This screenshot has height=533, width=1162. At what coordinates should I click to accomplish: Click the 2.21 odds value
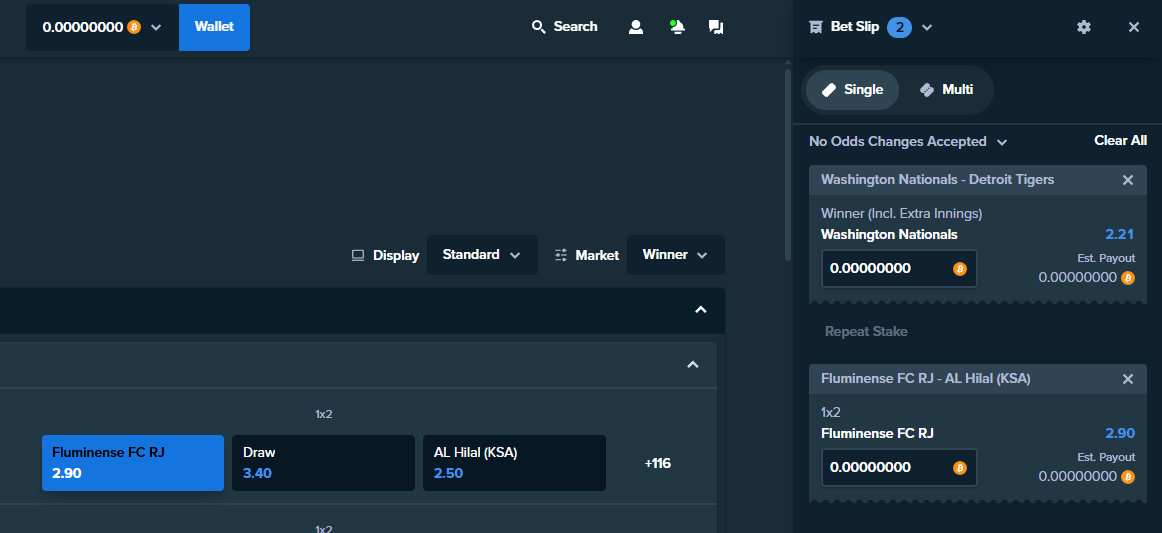[x=1120, y=234]
